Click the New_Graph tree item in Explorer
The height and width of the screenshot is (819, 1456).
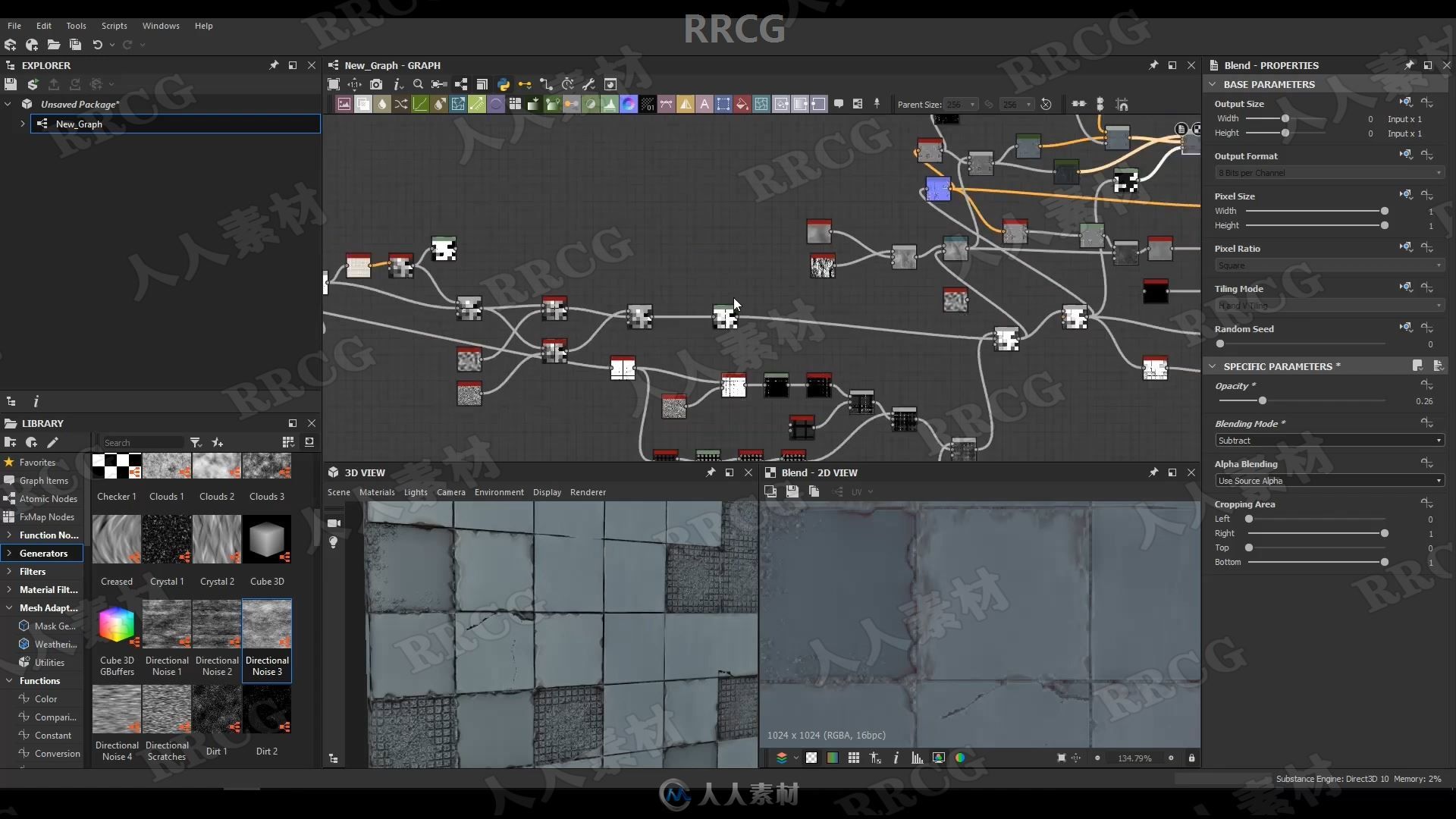coord(79,124)
